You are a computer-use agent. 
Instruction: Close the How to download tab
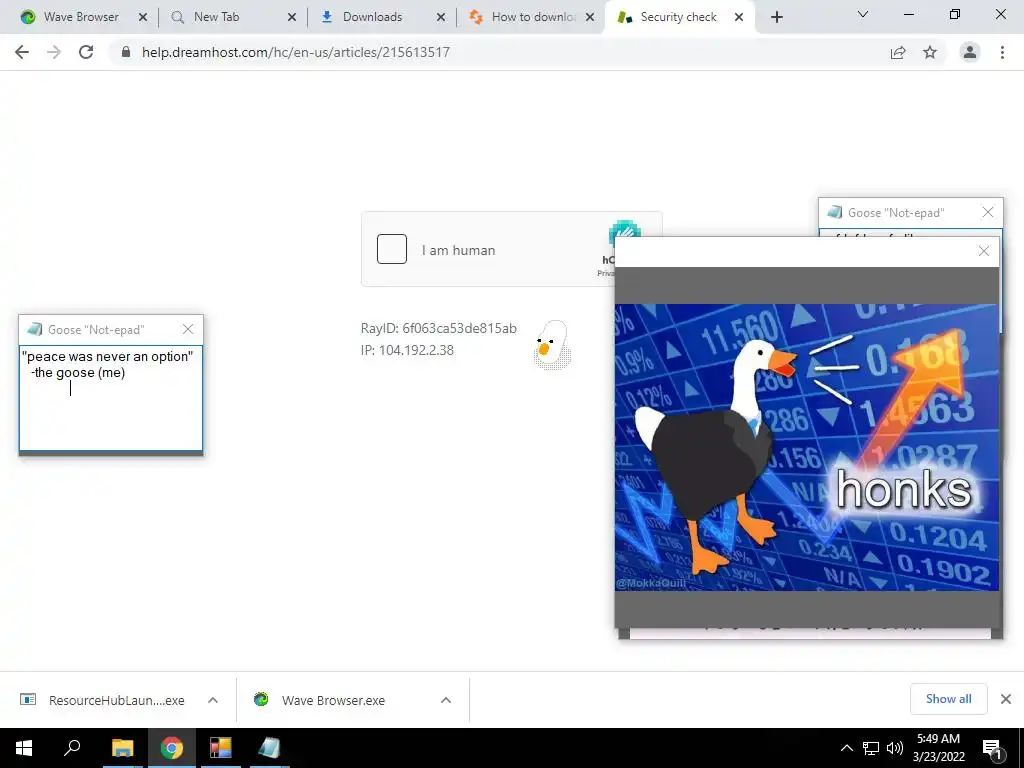[590, 18]
